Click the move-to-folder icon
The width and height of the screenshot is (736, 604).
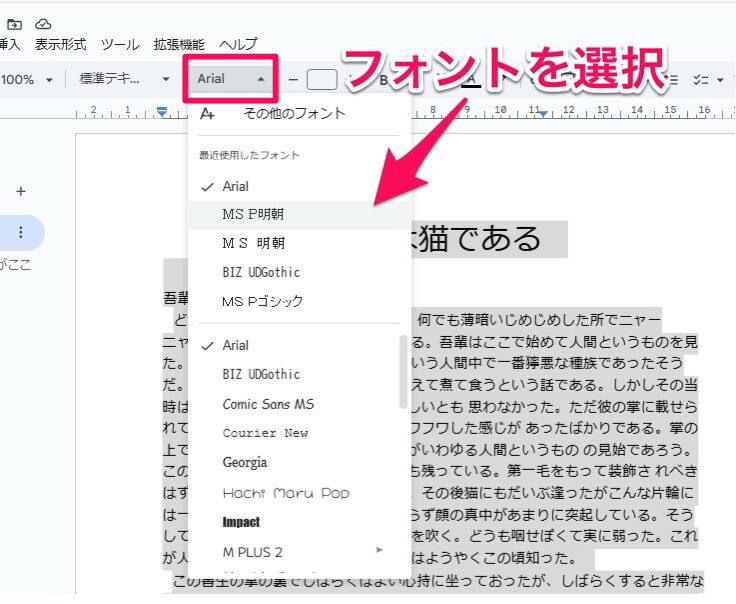(14, 24)
